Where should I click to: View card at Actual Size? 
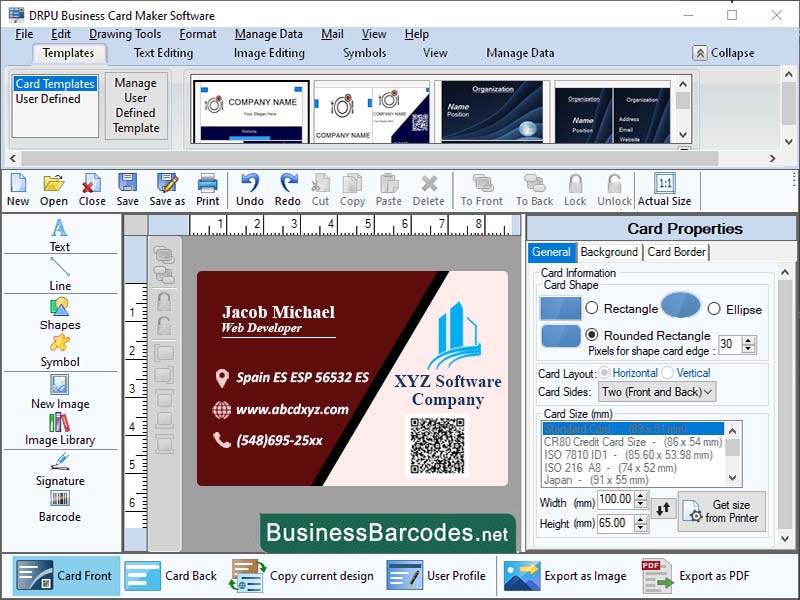(x=666, y=189)
